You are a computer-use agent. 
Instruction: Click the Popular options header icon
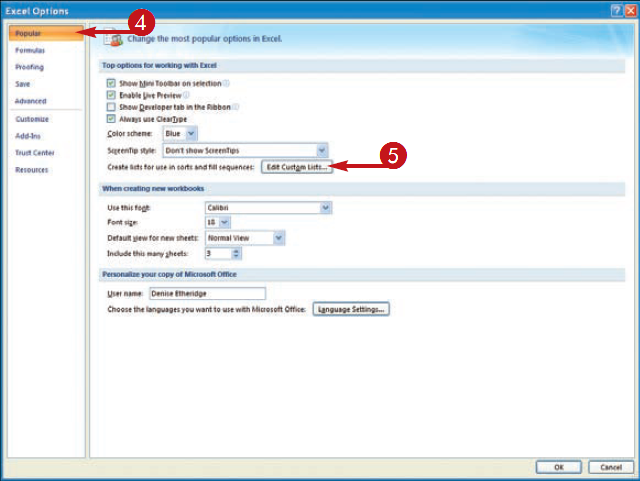[113, 37]
